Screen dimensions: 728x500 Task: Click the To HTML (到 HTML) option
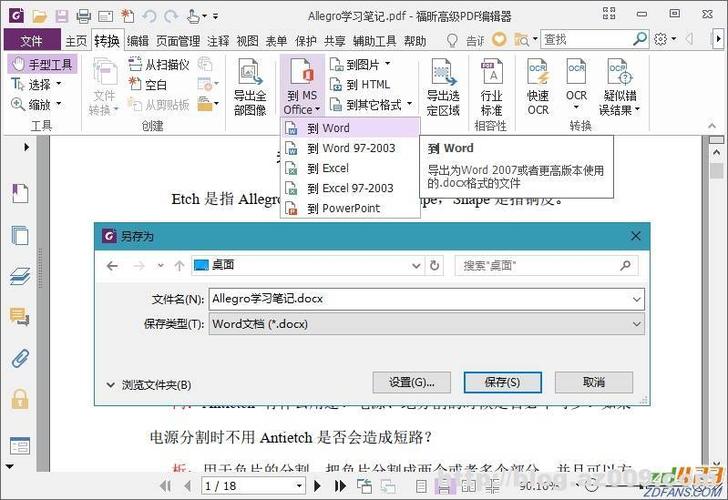coord(360,84)
